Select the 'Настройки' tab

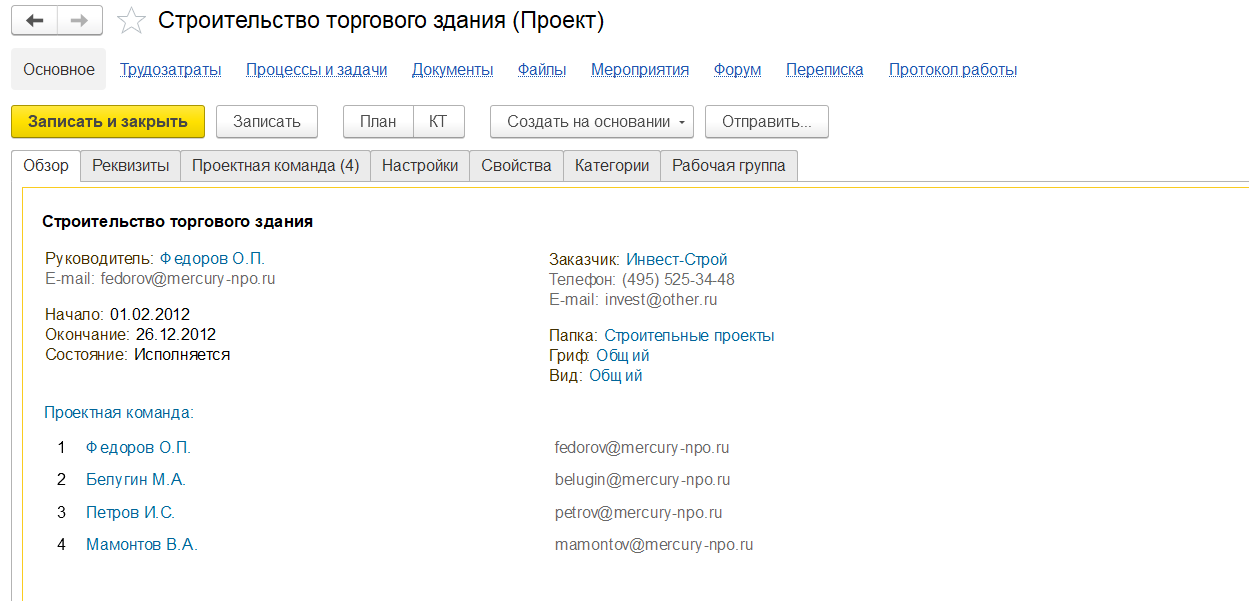pyautogui.click(x=420, y=166)
